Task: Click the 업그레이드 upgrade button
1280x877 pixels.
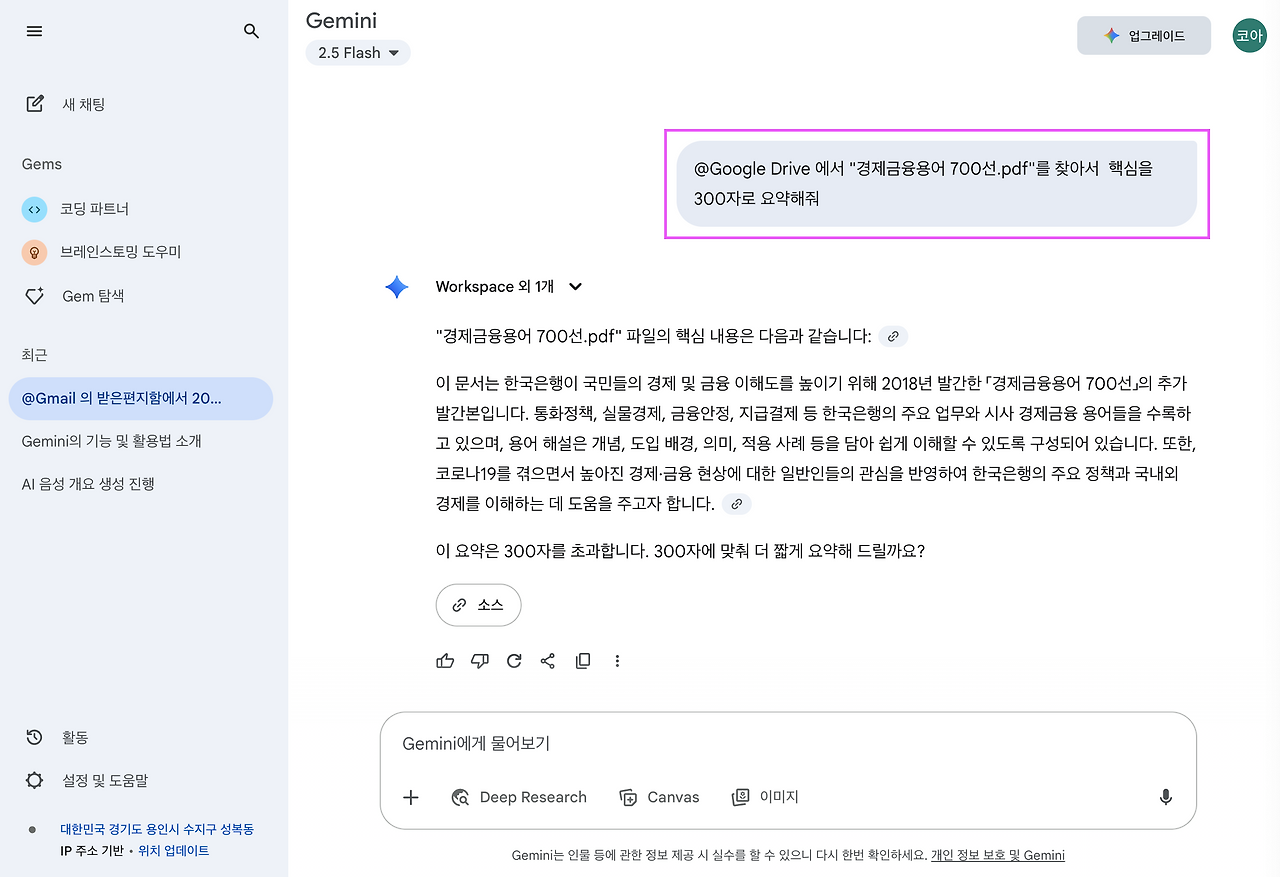Action: 1144,36
